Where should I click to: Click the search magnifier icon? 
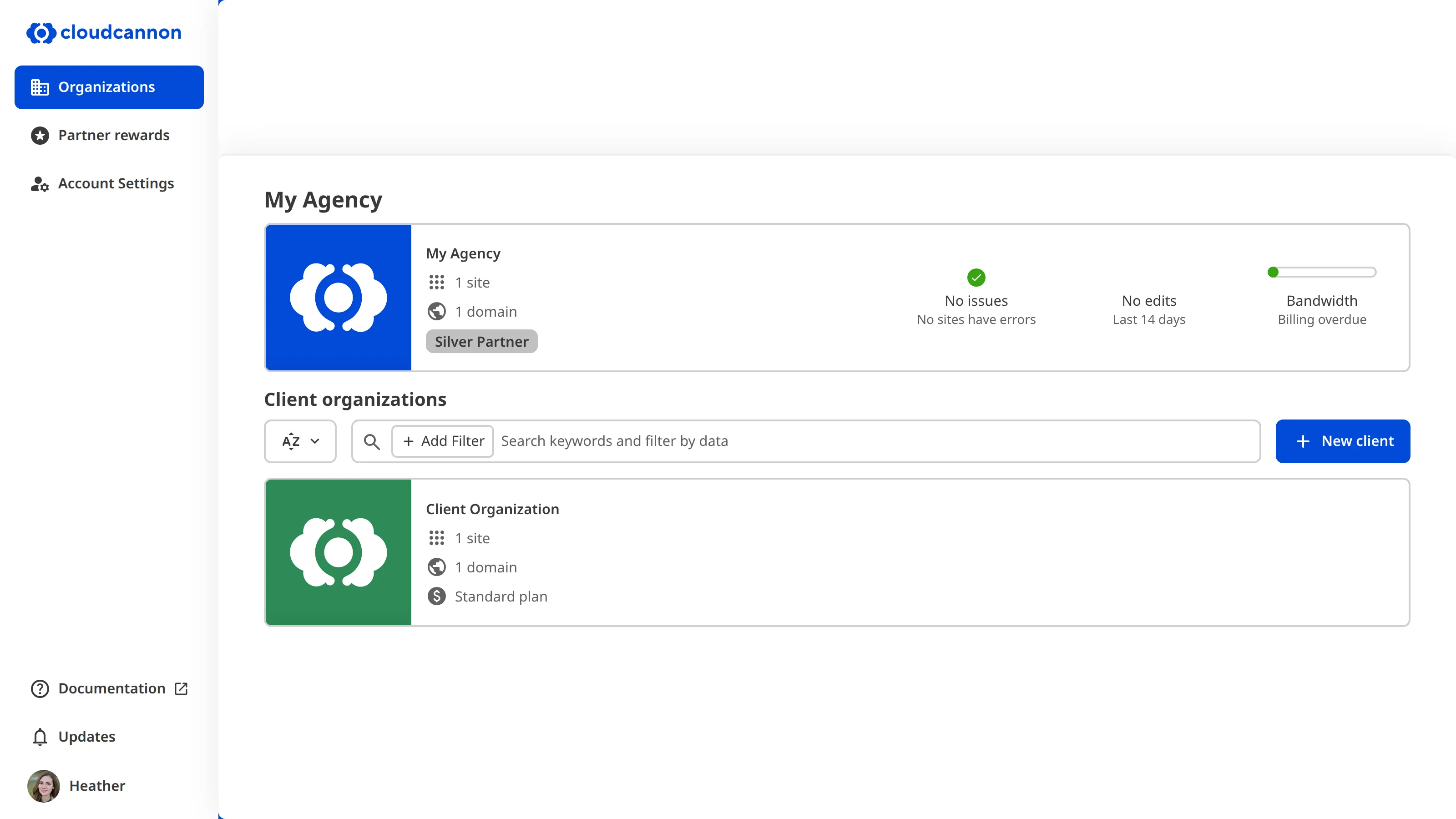pyautogui.click(x=371, y=441)
